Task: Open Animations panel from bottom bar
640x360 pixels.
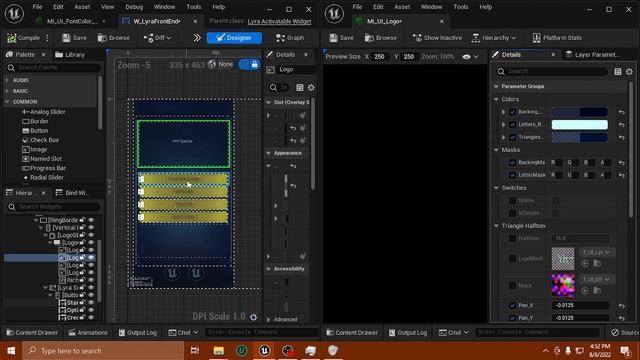Action: point(88,333)
